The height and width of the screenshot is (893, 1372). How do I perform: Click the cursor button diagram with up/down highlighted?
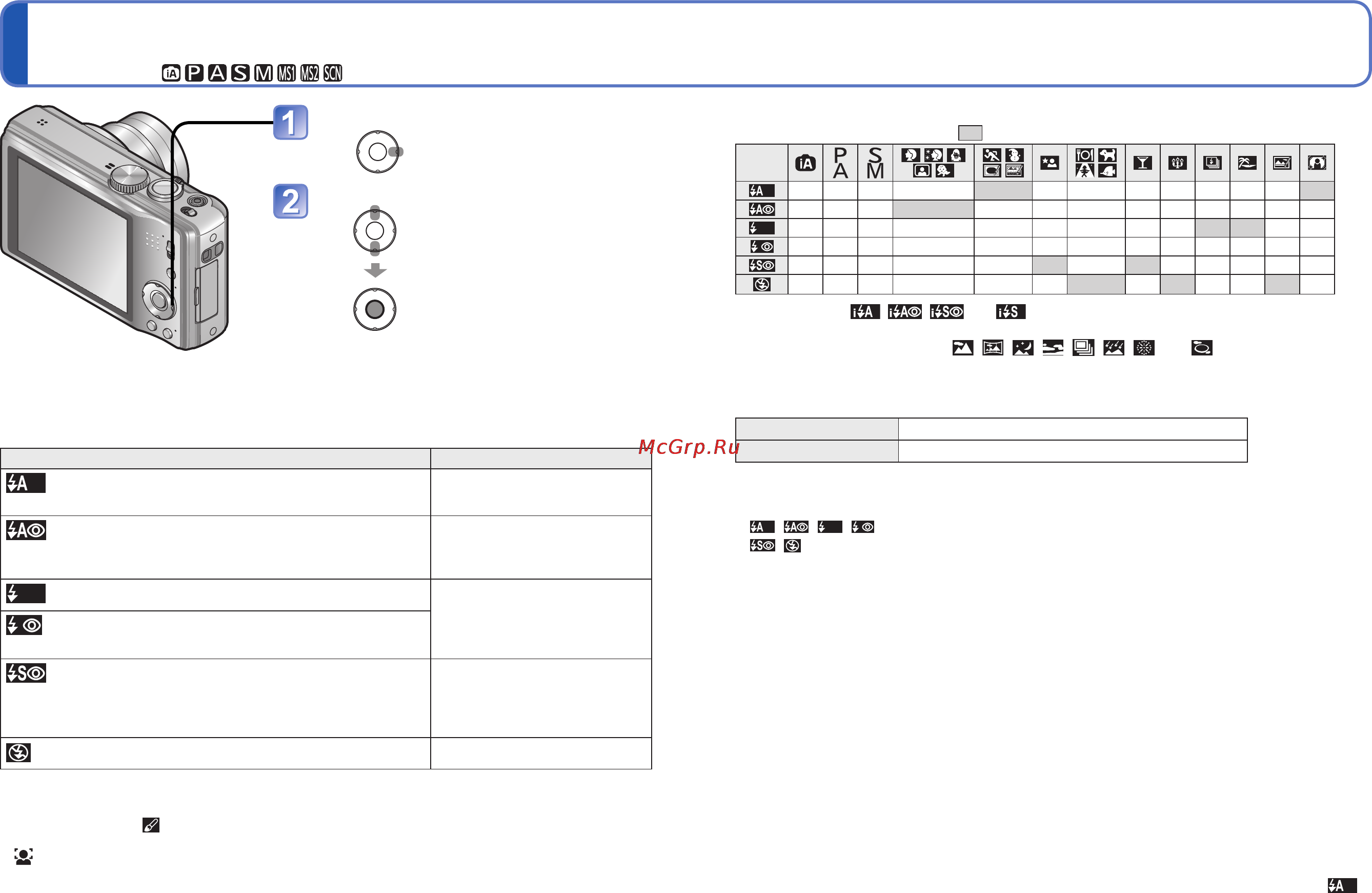click(x=375, y=231)
